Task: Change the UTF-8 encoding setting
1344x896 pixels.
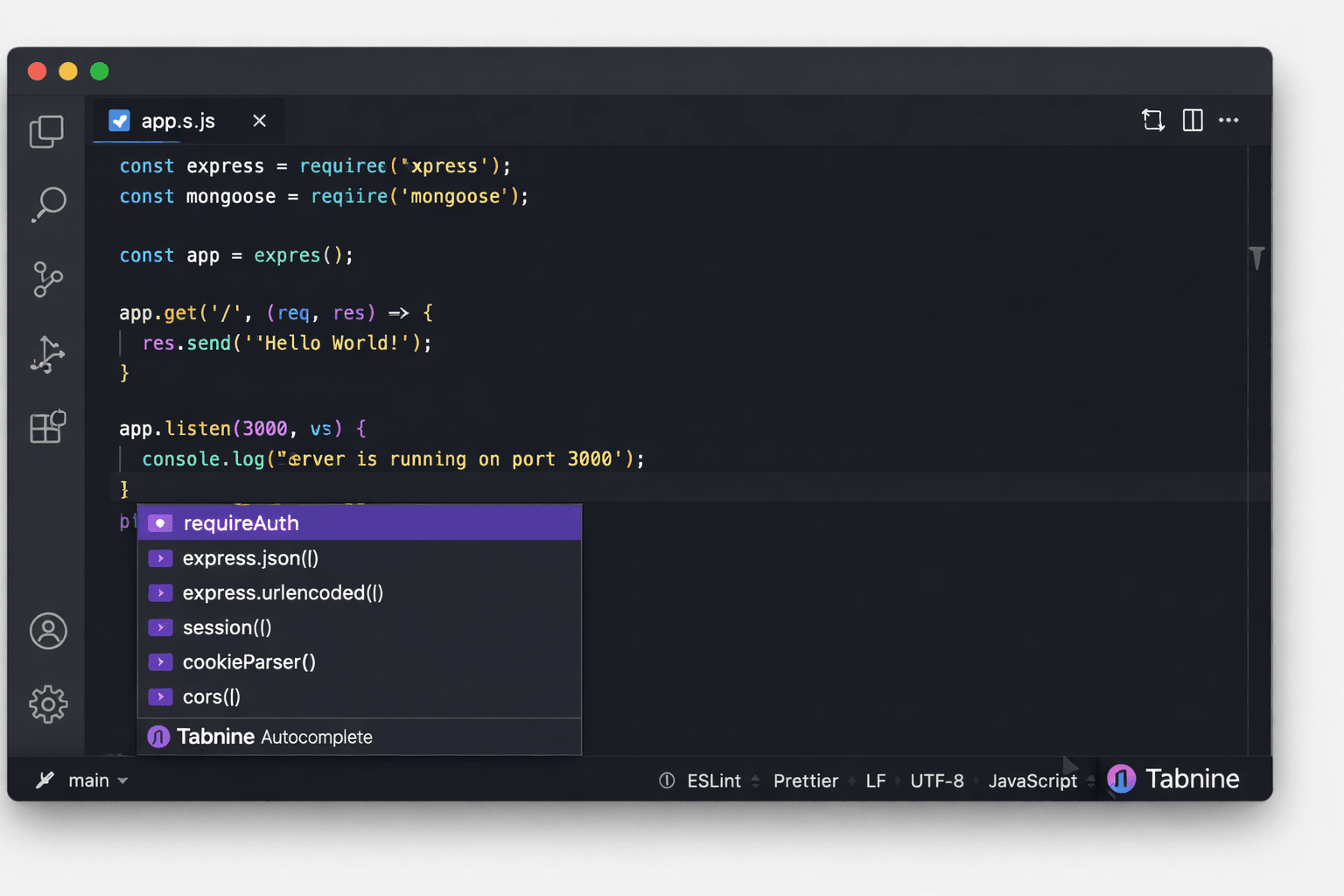Action: point(937,780)
